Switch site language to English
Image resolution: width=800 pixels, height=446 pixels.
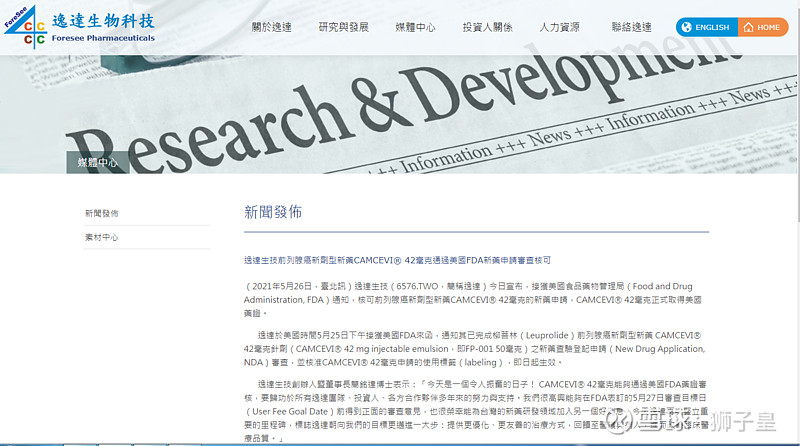pos(707,27)
